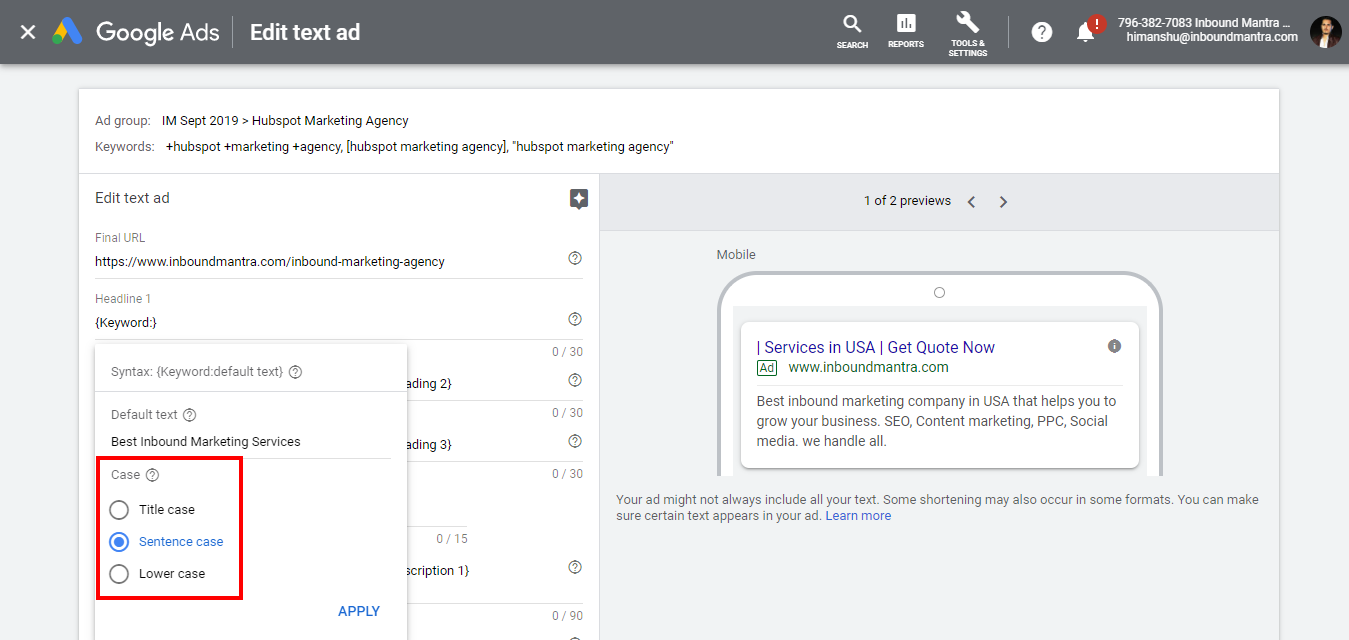
Task: Show help for Final URL field
Action: pos(575,258)
